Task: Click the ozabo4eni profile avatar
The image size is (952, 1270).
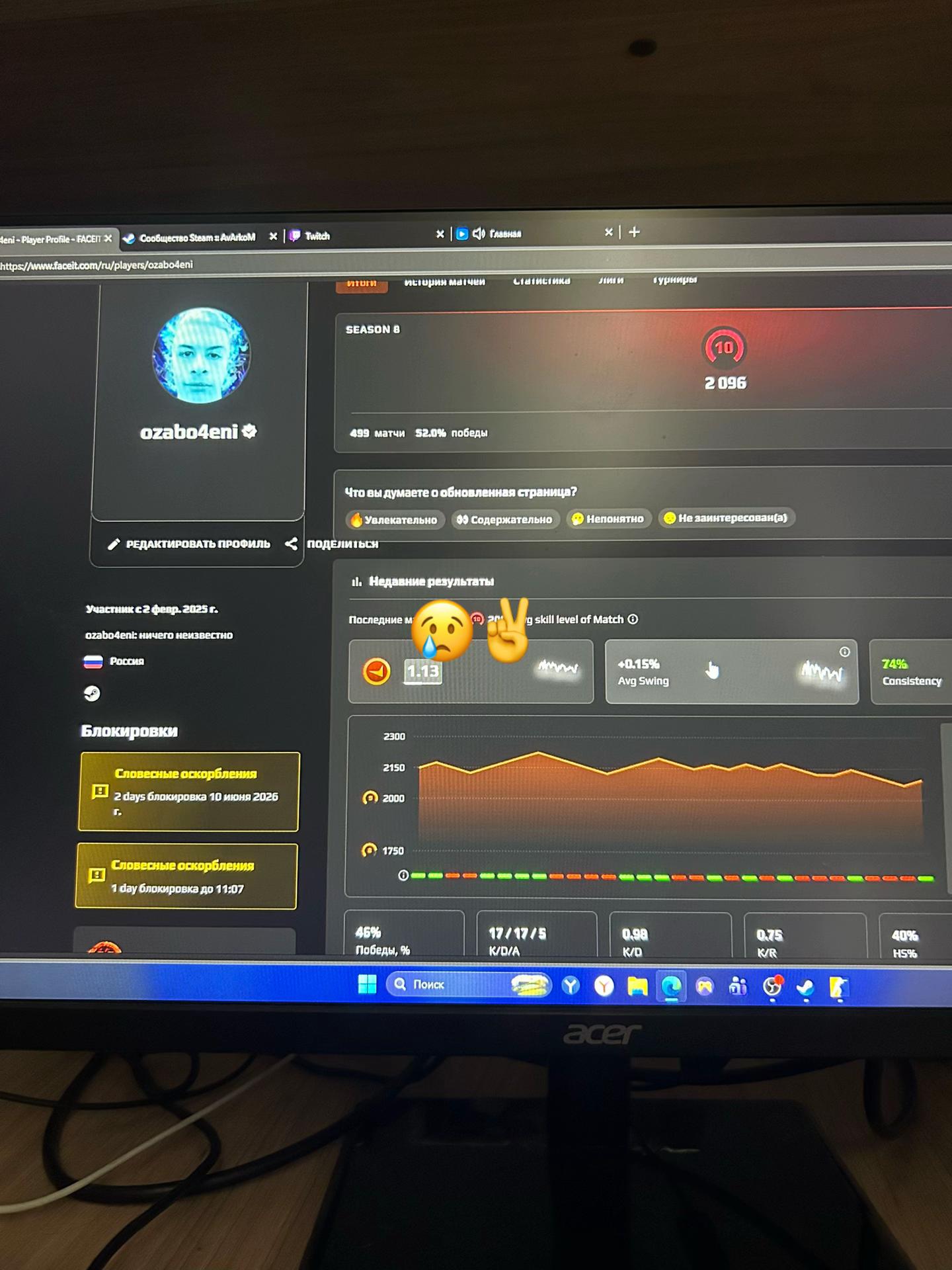Action: [x=201, y=355]
